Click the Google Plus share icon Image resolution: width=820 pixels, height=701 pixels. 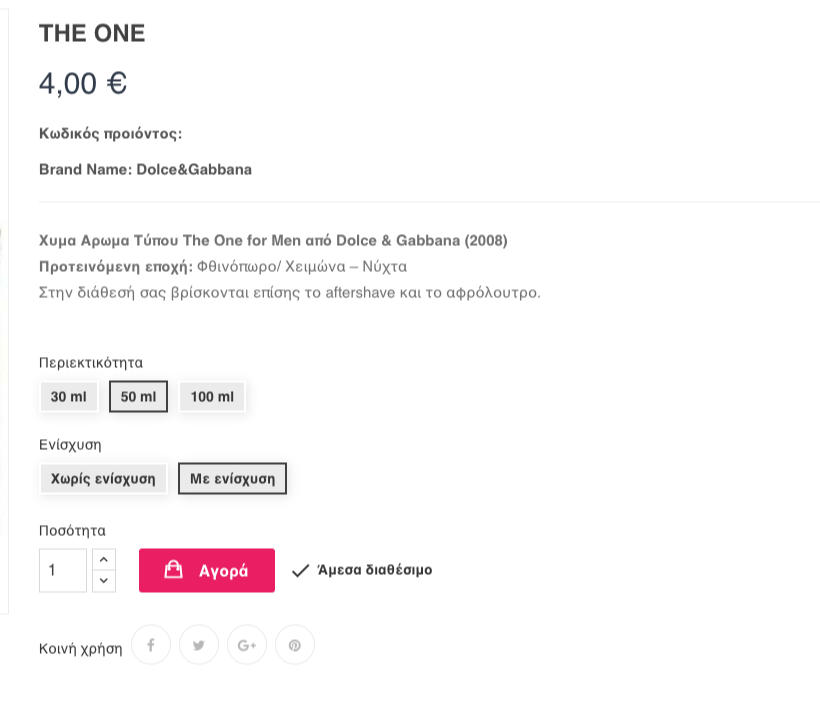pos(247,645)
